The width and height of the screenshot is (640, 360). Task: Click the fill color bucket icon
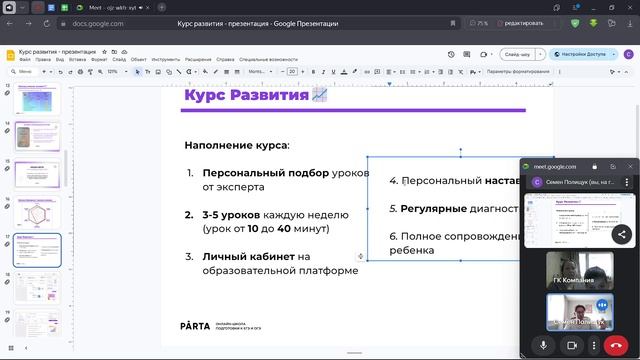(205, 72)
